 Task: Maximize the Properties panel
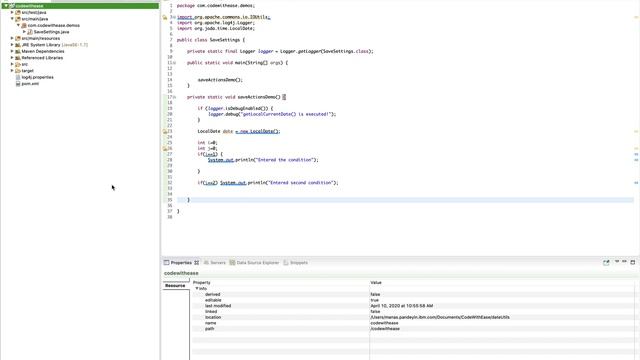633,262
